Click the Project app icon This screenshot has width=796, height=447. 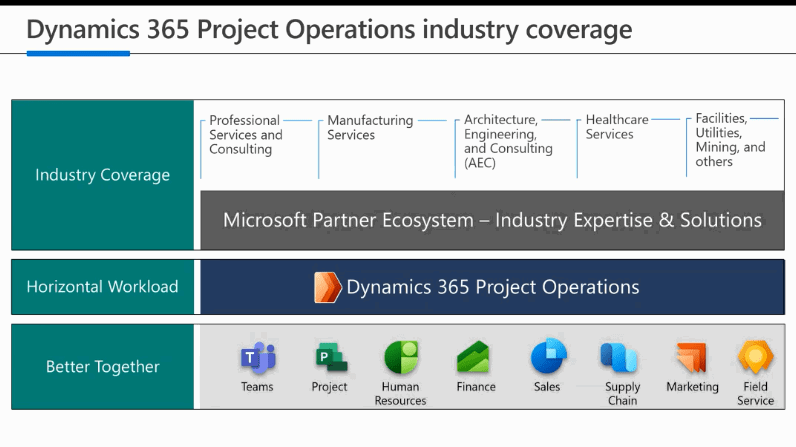coord(331,357)
